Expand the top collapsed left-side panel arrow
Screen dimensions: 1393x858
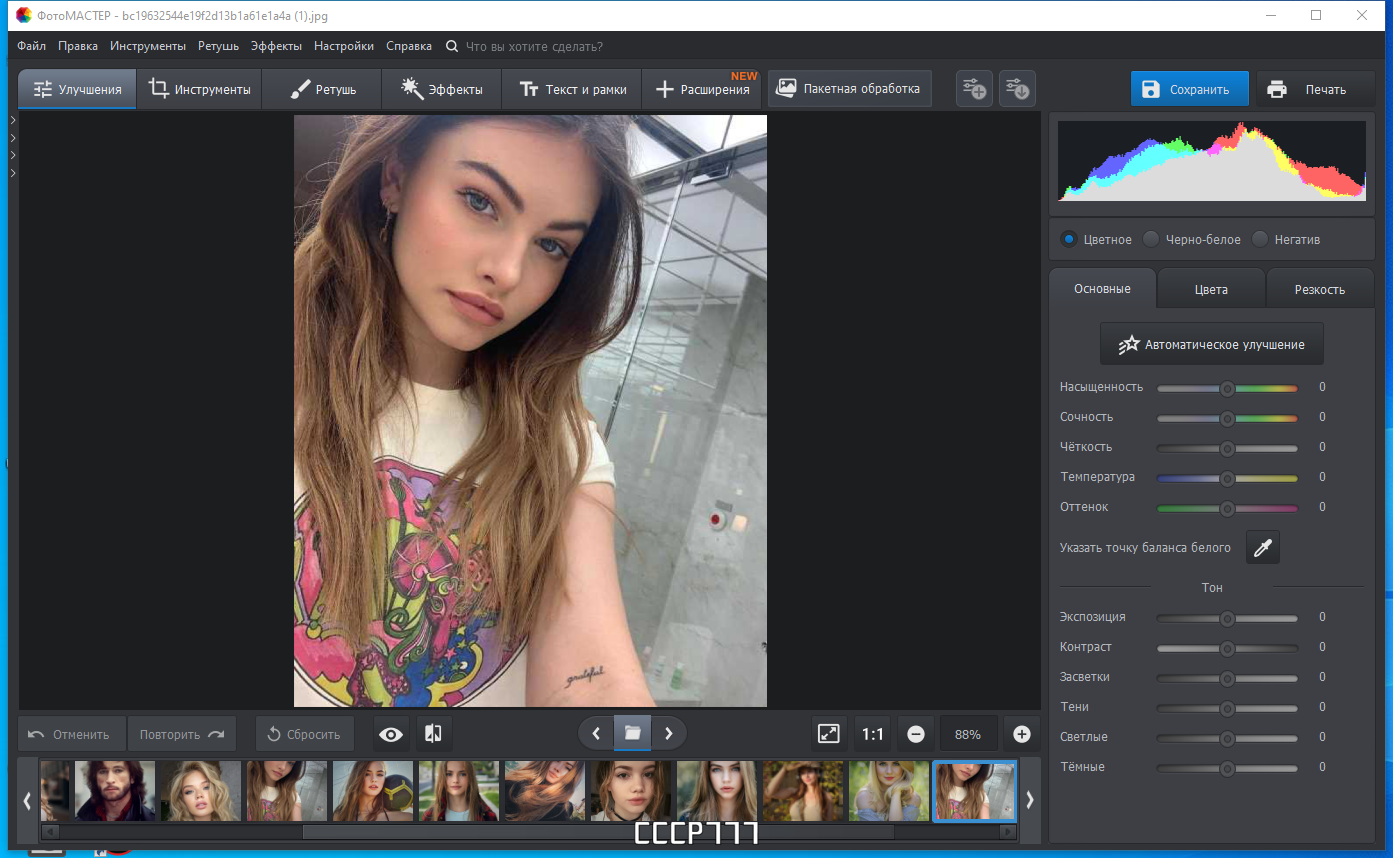12,120
